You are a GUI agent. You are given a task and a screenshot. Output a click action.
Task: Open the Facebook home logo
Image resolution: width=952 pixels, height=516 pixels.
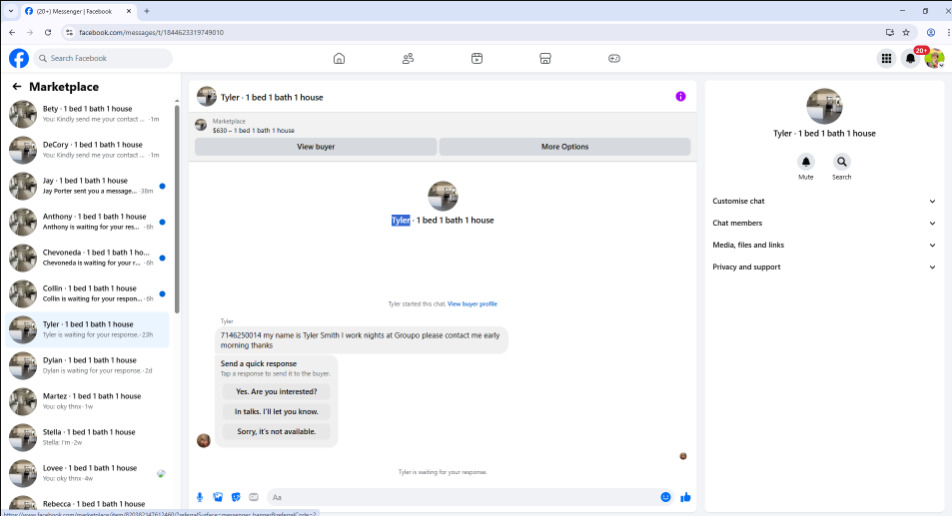[x=19, y=58]
